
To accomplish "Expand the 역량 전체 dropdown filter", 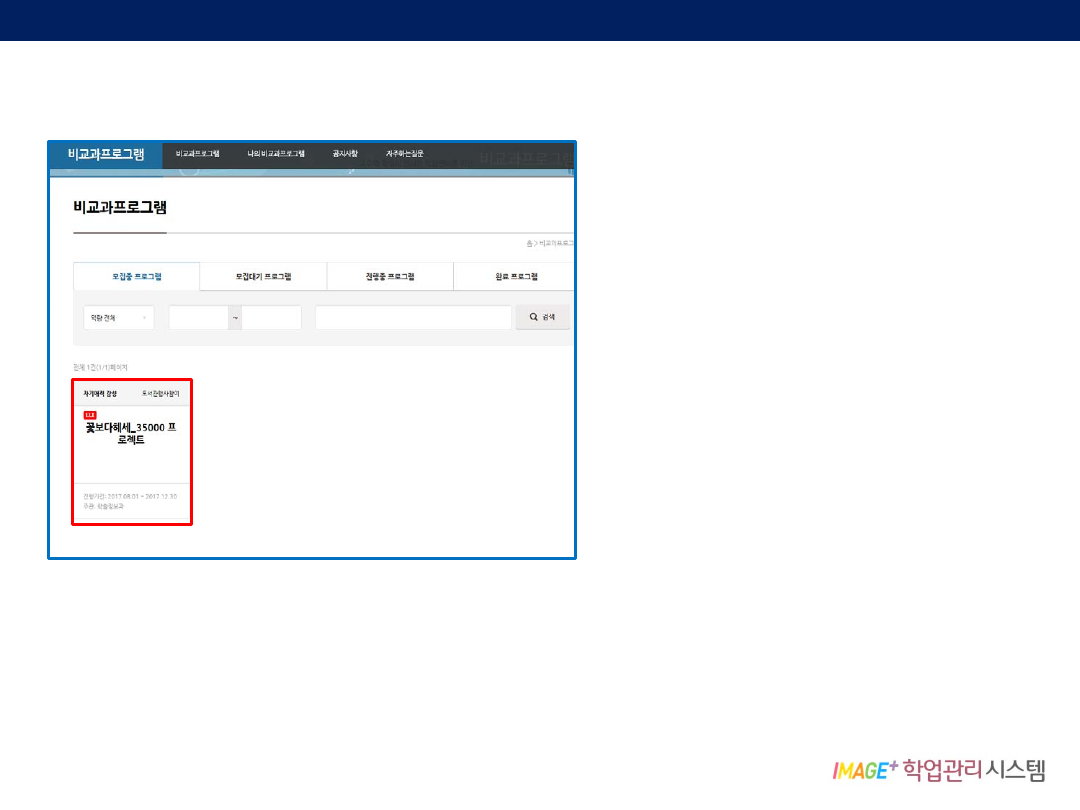I will tap(118, 318).
